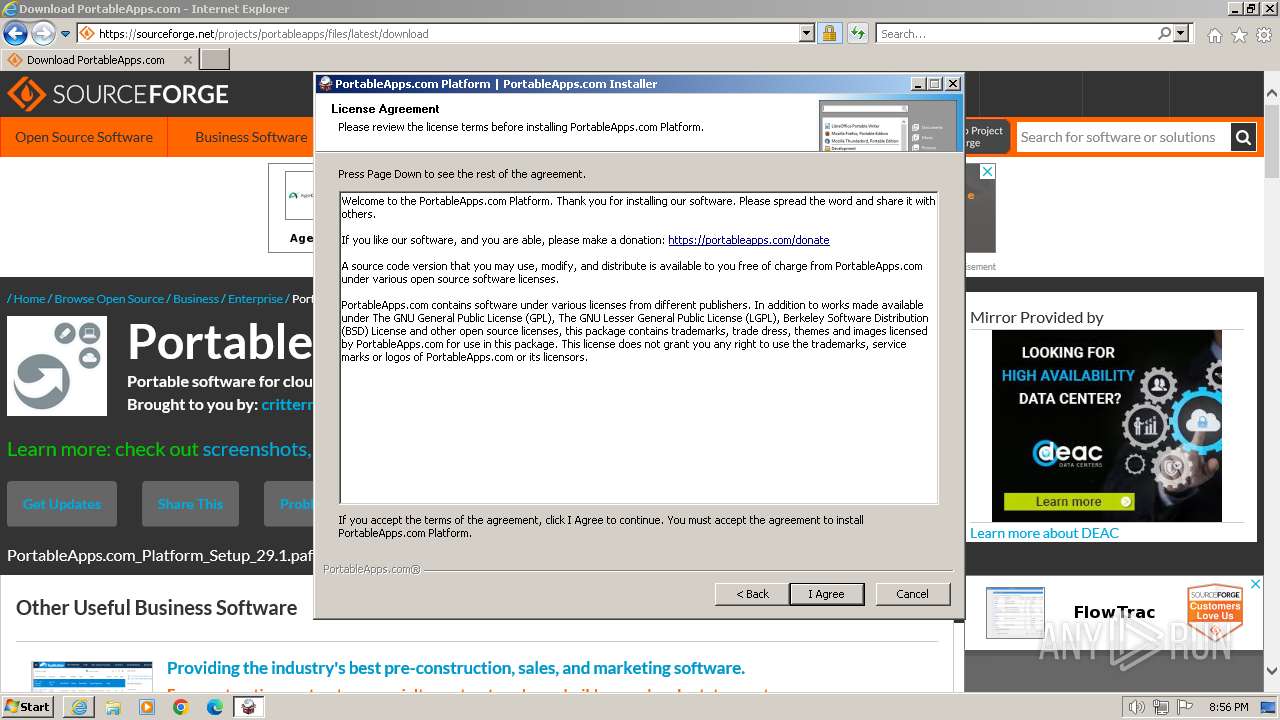Go back with the < Back button
Screen dimensions: 1280x720
pos(752,594)
